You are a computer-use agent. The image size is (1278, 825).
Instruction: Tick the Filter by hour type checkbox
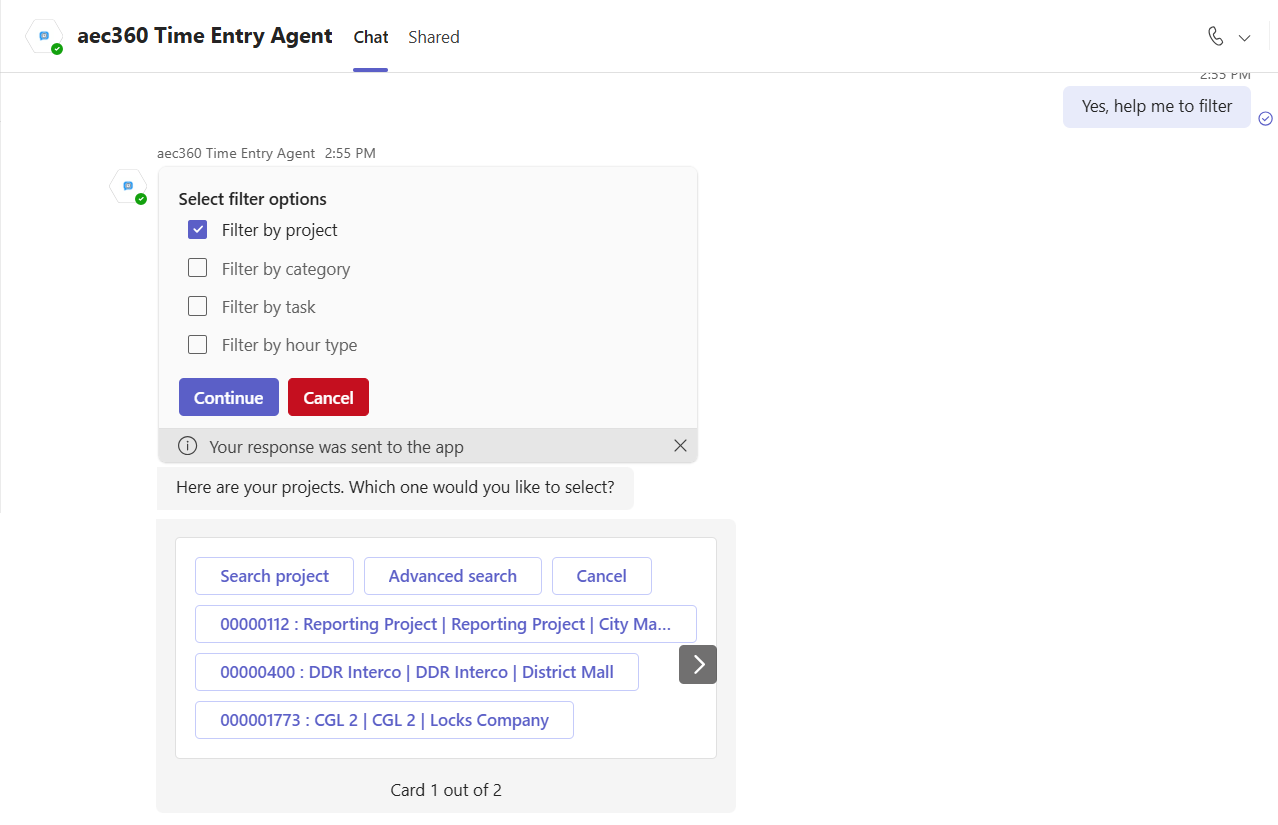click(198, 344)
